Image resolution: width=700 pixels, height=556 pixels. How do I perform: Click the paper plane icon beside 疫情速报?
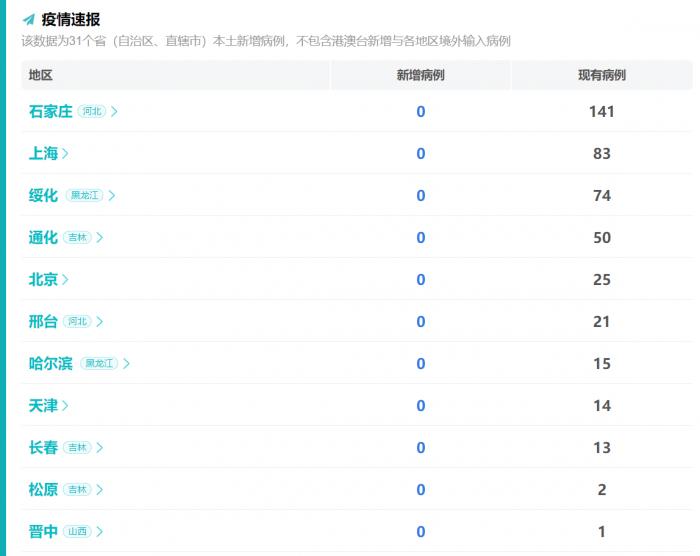click(x=29, y=20)
